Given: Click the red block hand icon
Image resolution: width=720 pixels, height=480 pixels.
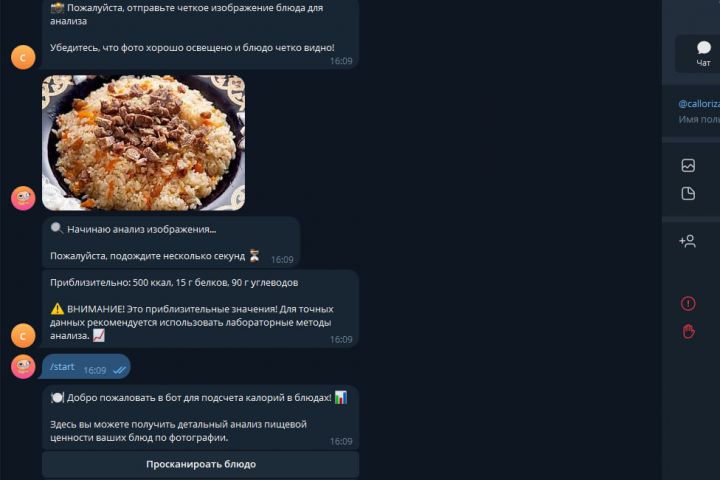Looking at the screenshot, I should pos(688,331).
